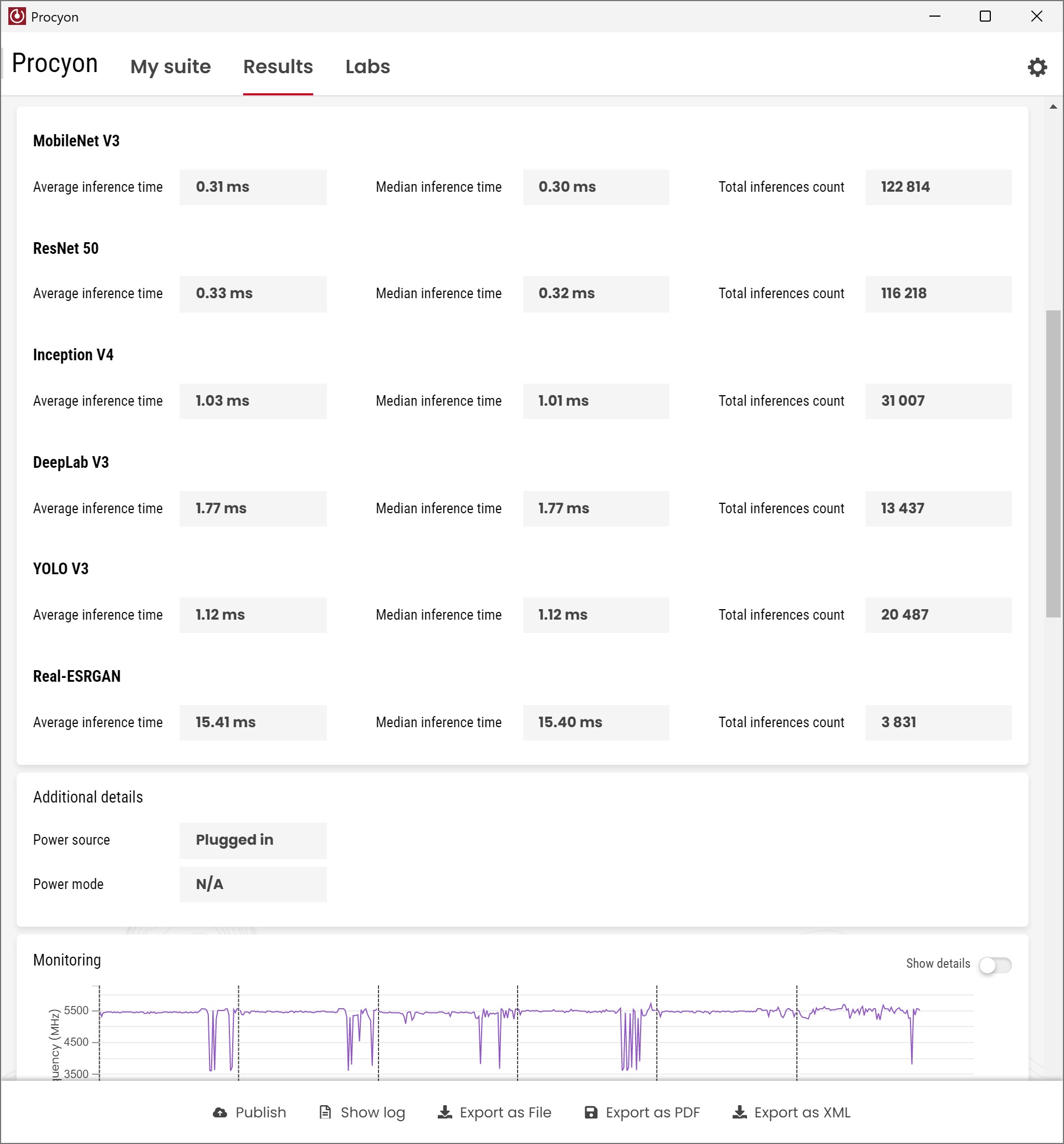Toggle the Show details switch
Viewport: 1064px width, 1144px height.
coord(995,964)
